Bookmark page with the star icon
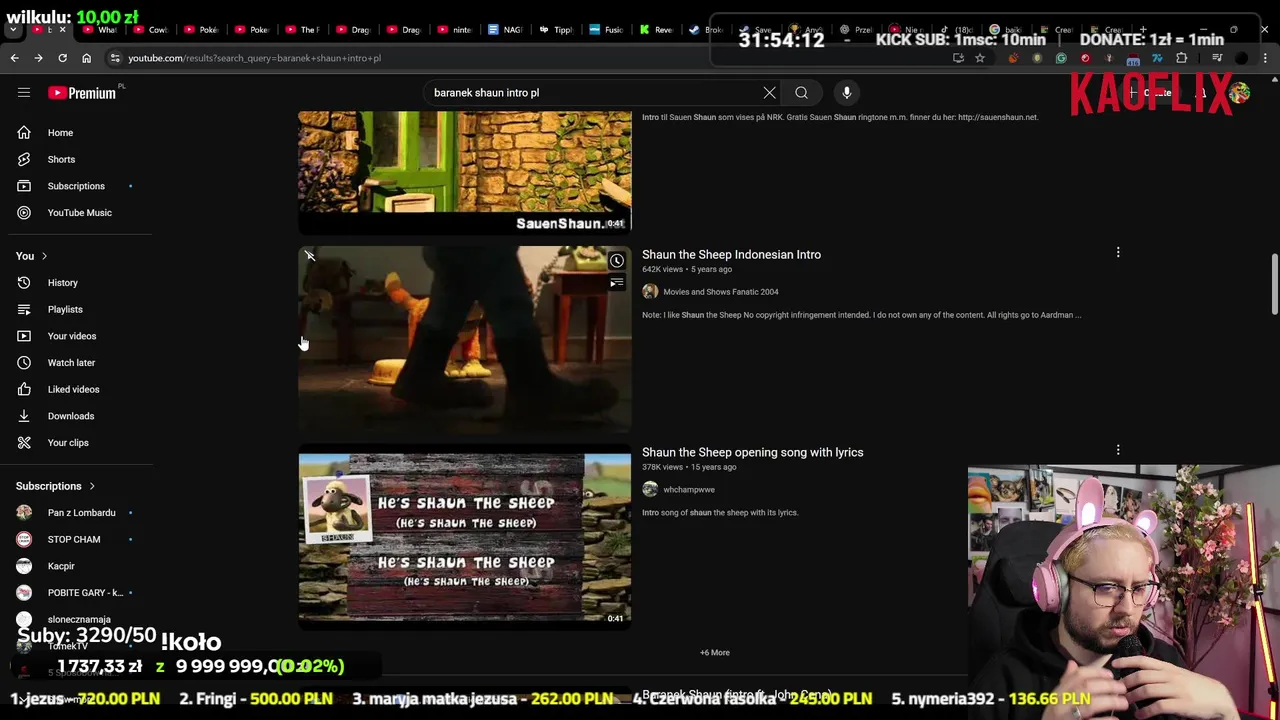The height and width of the screenshot is (720, 1280). coord(980,58)
